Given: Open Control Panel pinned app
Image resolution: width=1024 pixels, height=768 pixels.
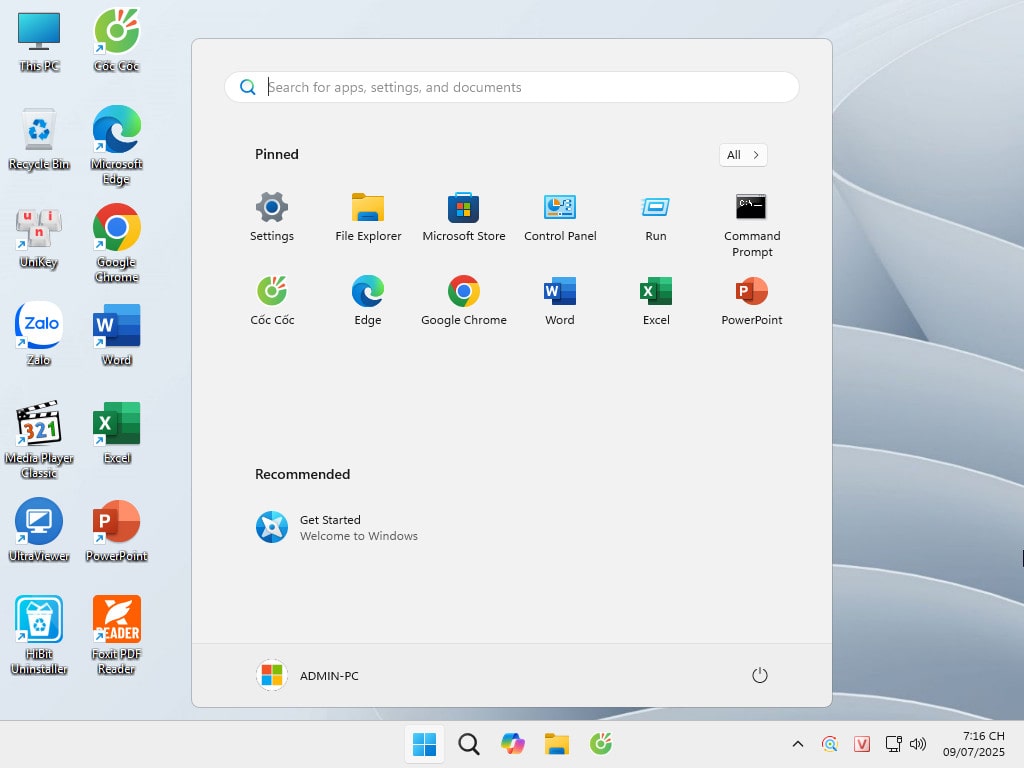Looking at the screenshot, I should [560, 217].
